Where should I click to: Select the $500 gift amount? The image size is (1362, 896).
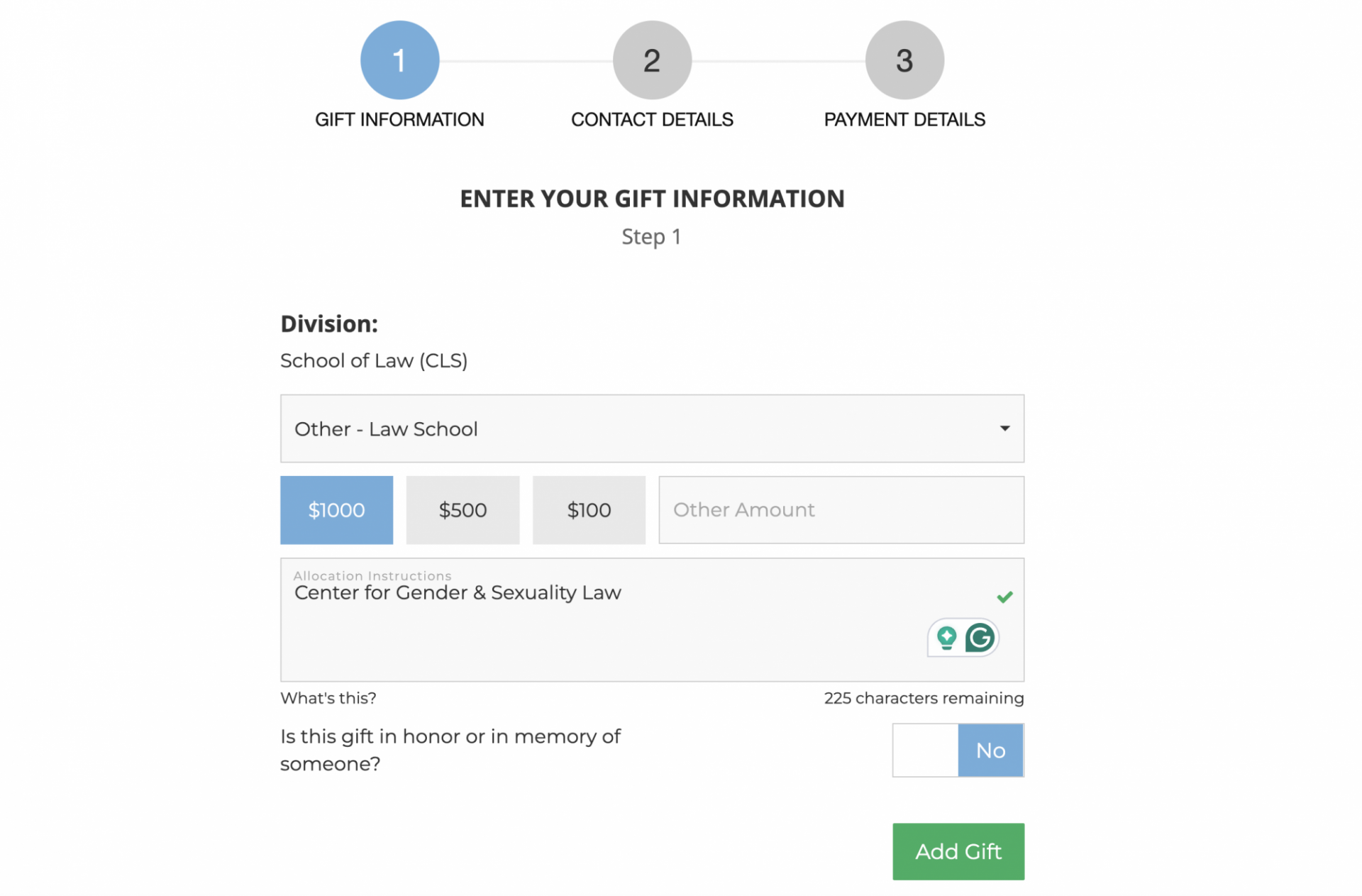coord(463,509)
